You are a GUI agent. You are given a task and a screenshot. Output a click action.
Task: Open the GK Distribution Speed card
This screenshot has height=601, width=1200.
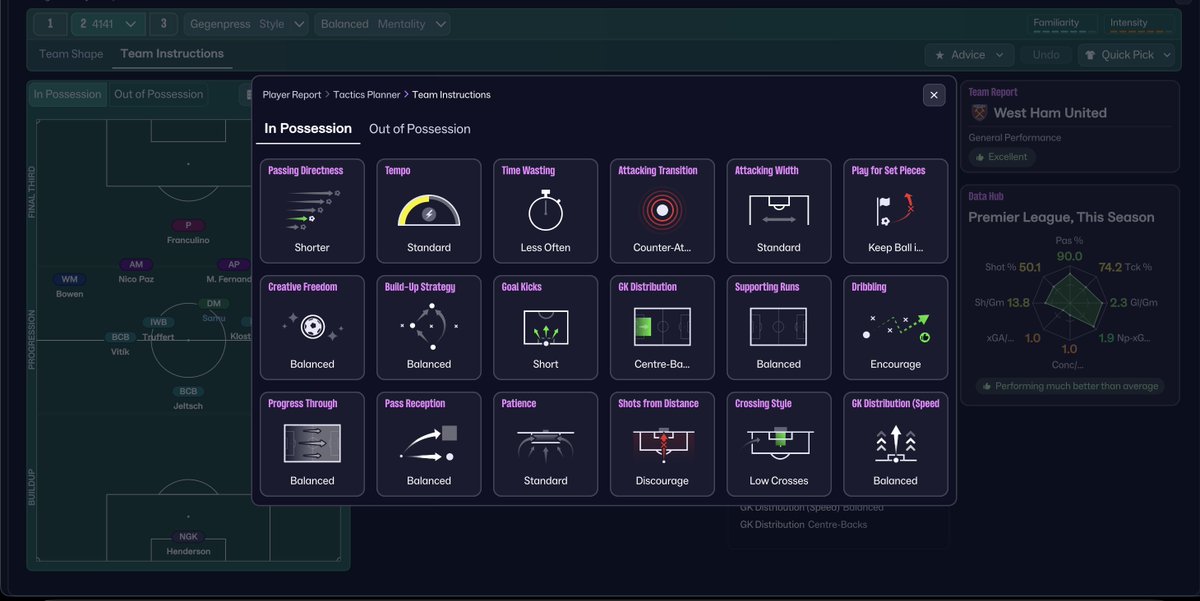(895, 444)
